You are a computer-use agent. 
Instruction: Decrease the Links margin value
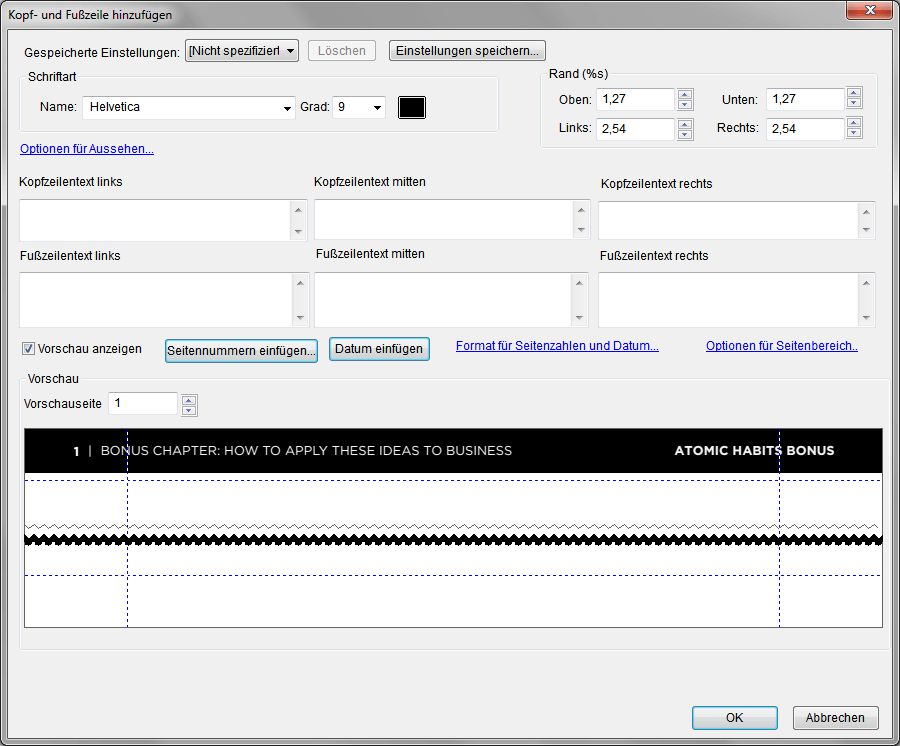coord(685,134)
